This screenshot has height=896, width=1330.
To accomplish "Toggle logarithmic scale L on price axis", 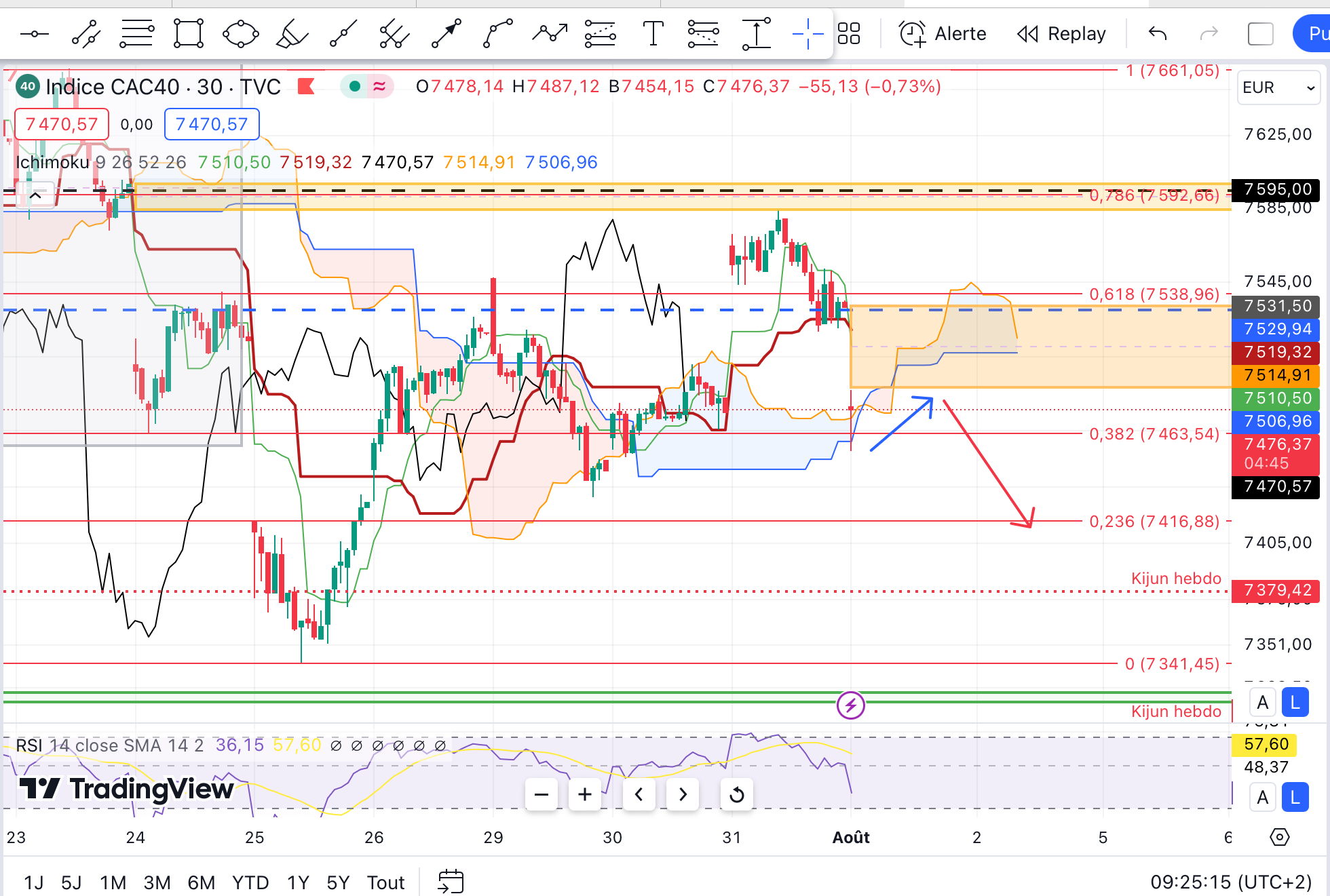I will tap(1295, 703).
